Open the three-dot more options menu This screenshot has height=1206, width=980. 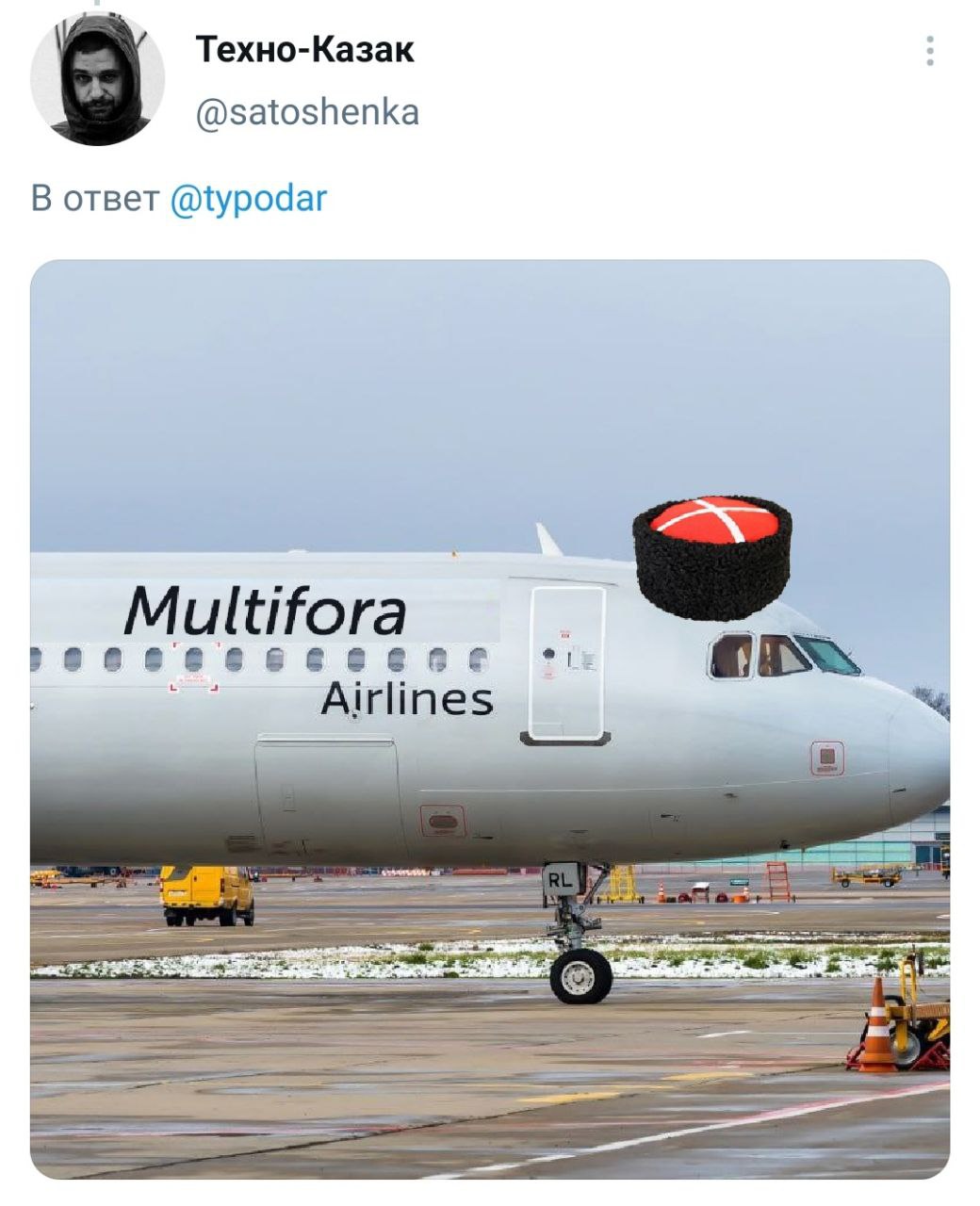point(930,51)
